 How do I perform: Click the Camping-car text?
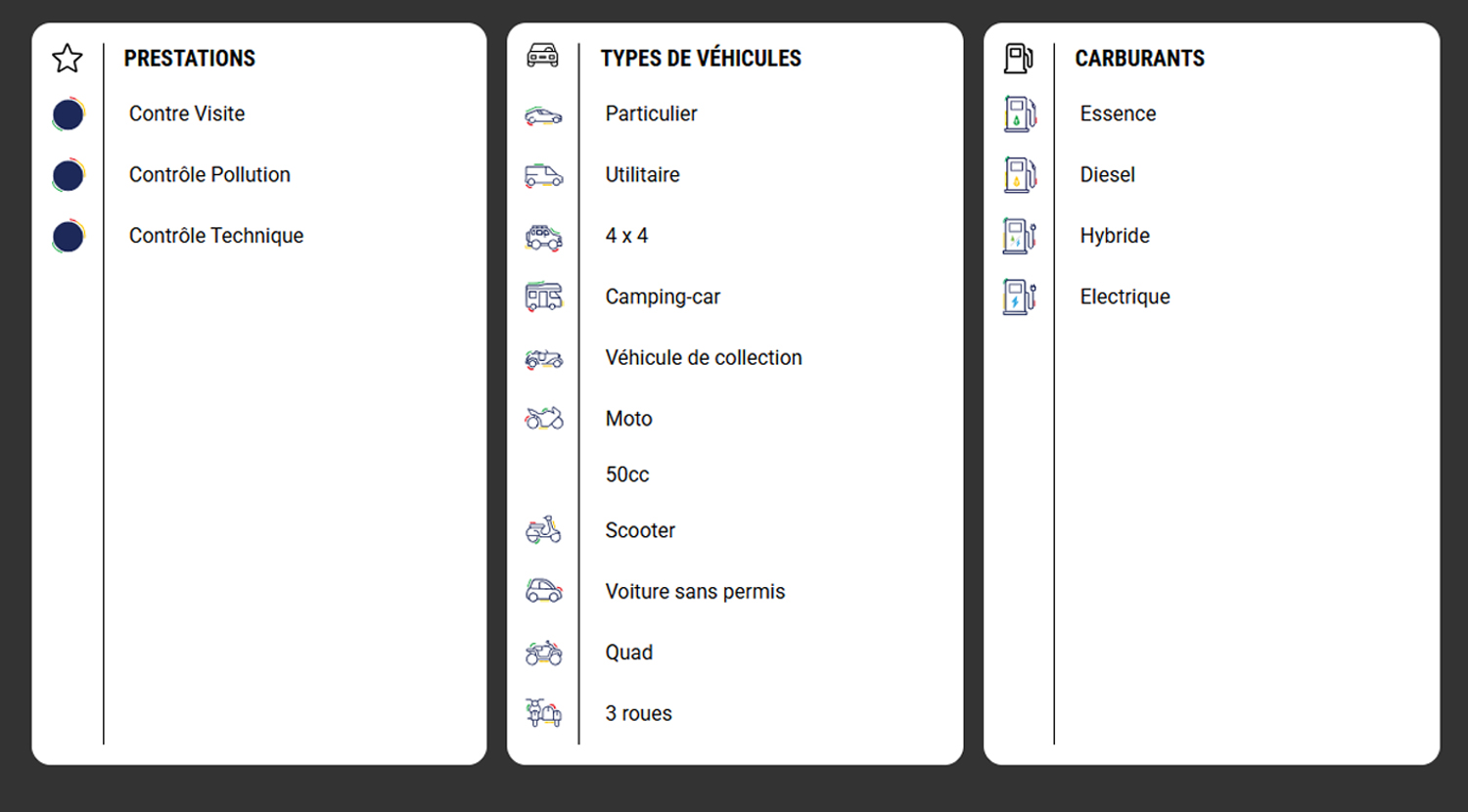pos(663,296)
